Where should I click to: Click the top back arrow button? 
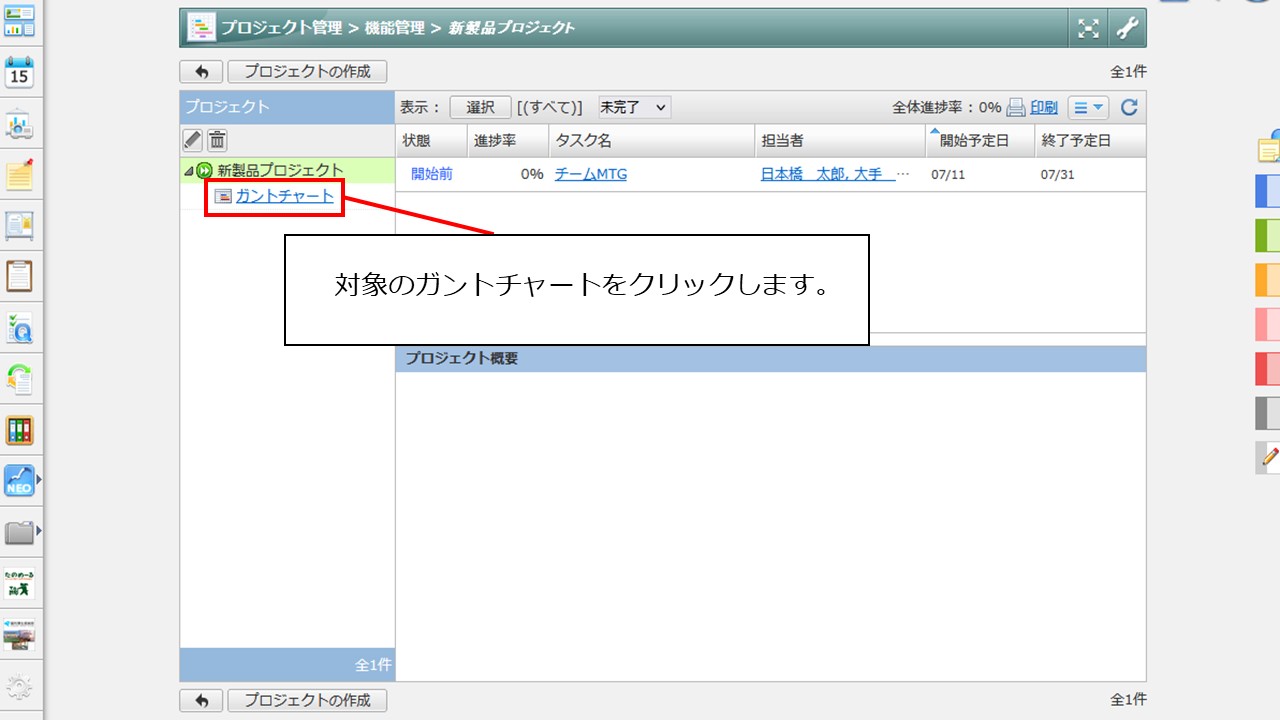coord(201,72)
